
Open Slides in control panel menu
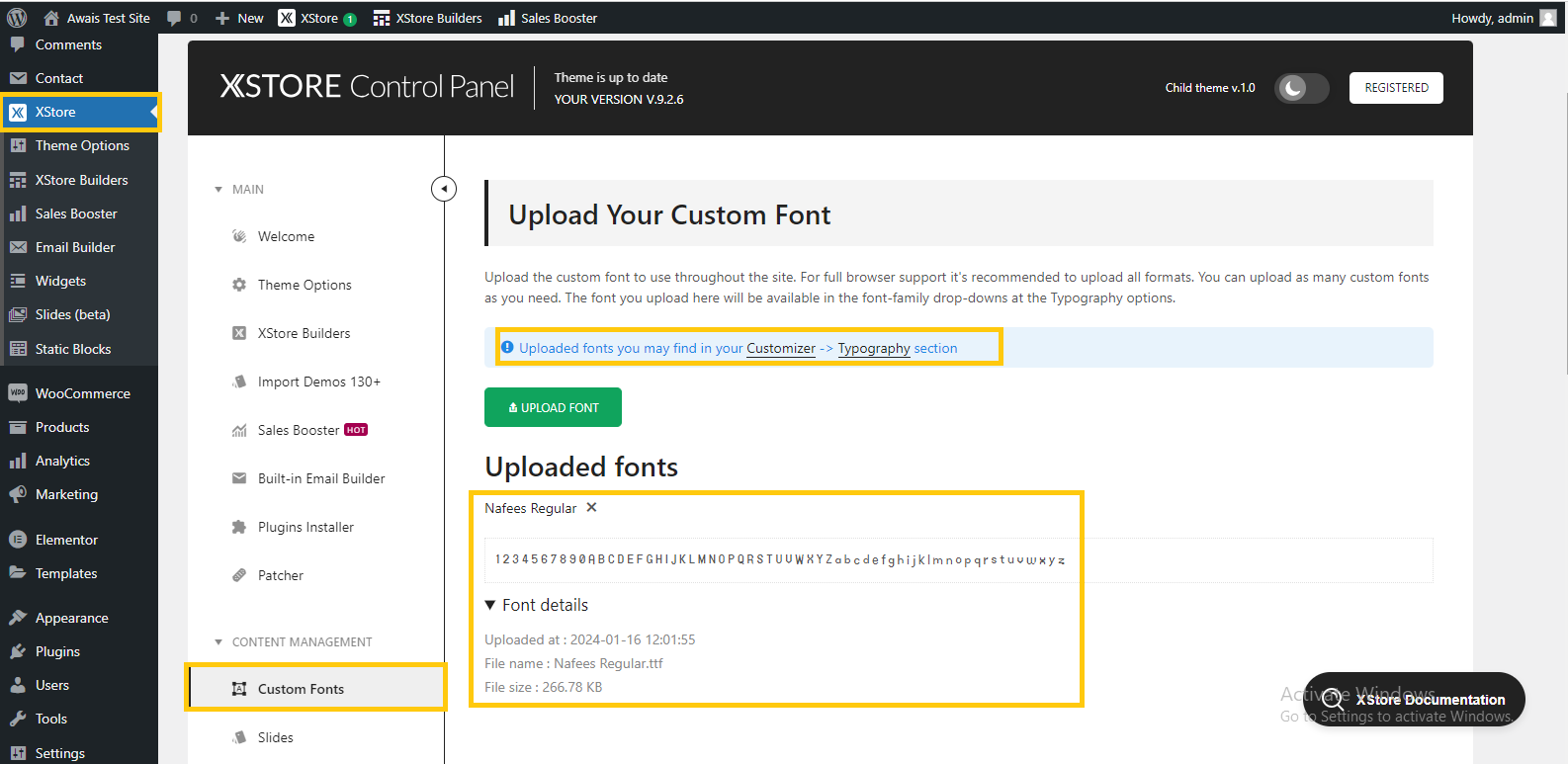[275, 737]
